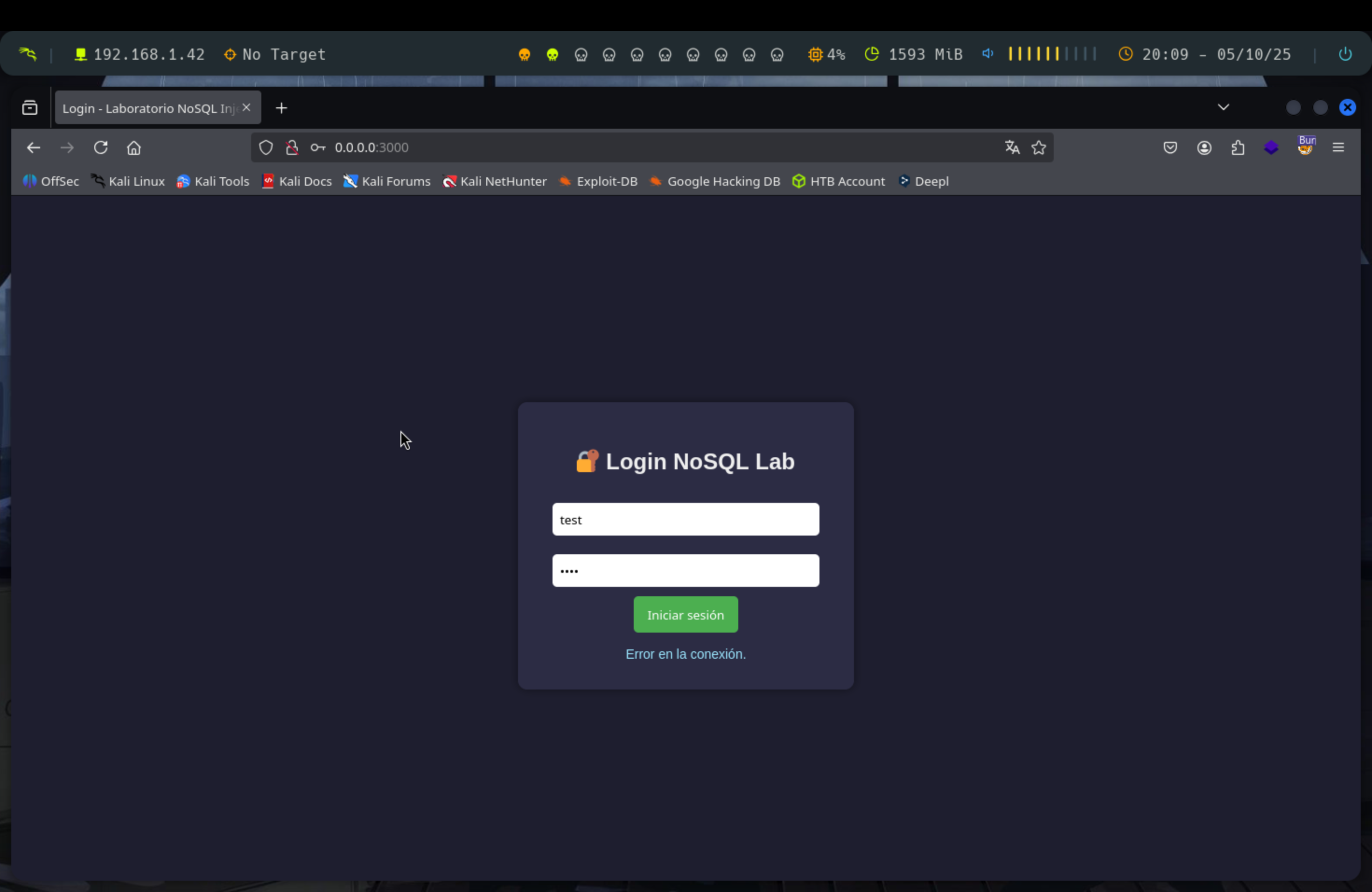Open the Firefox View recent browsing button
Screen dimensions: 1372x892
pos(30,108)
